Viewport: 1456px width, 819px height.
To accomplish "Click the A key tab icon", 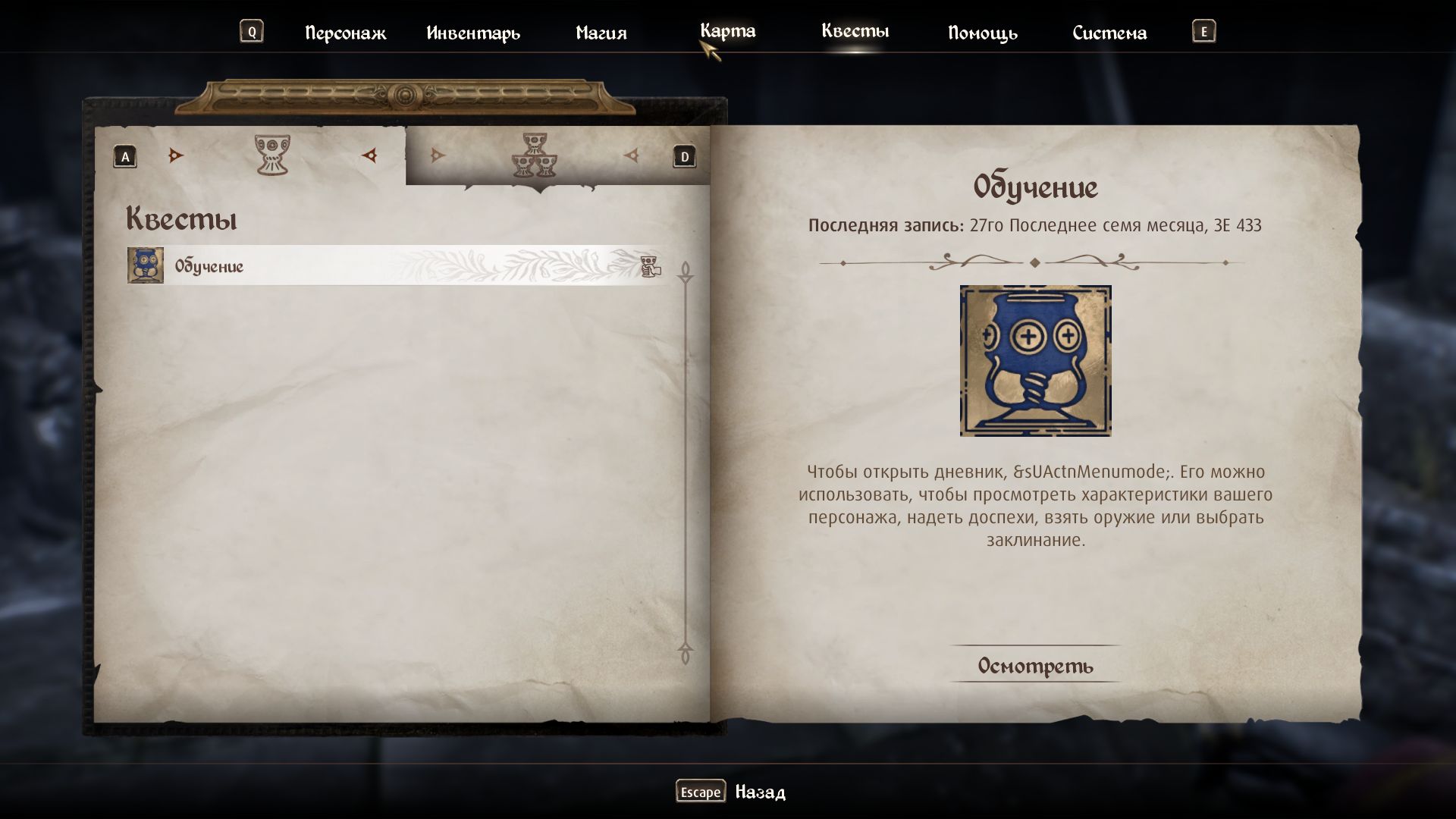I will [x=125, y=157].
